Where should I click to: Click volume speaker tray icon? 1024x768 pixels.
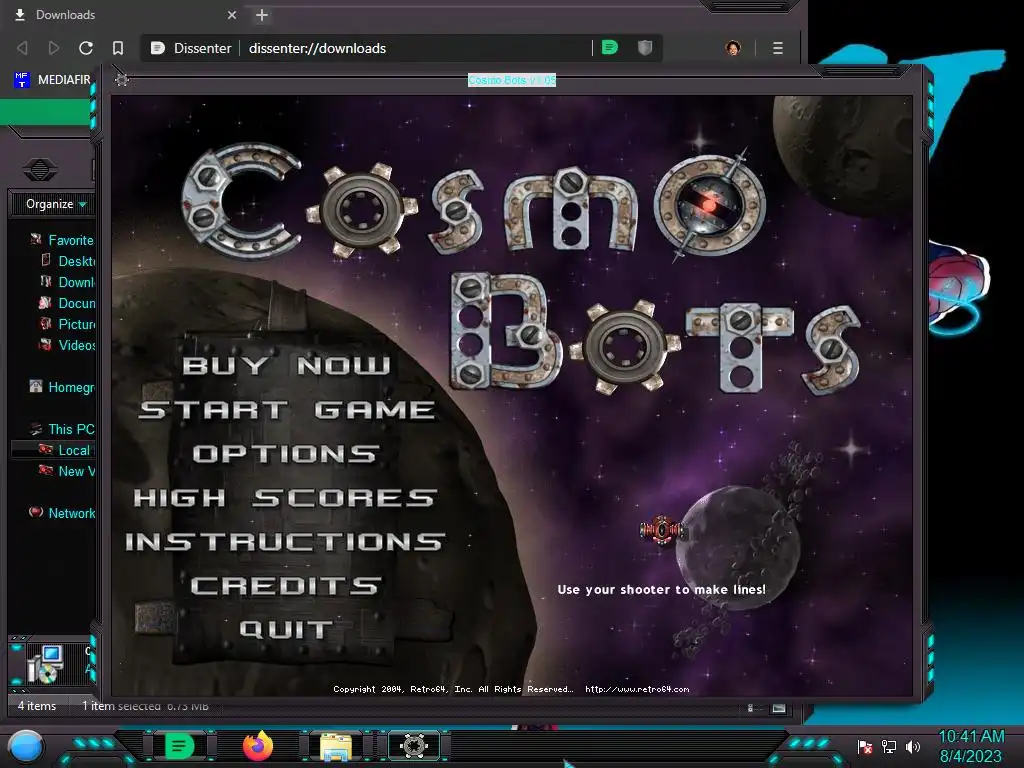(913, 746)
